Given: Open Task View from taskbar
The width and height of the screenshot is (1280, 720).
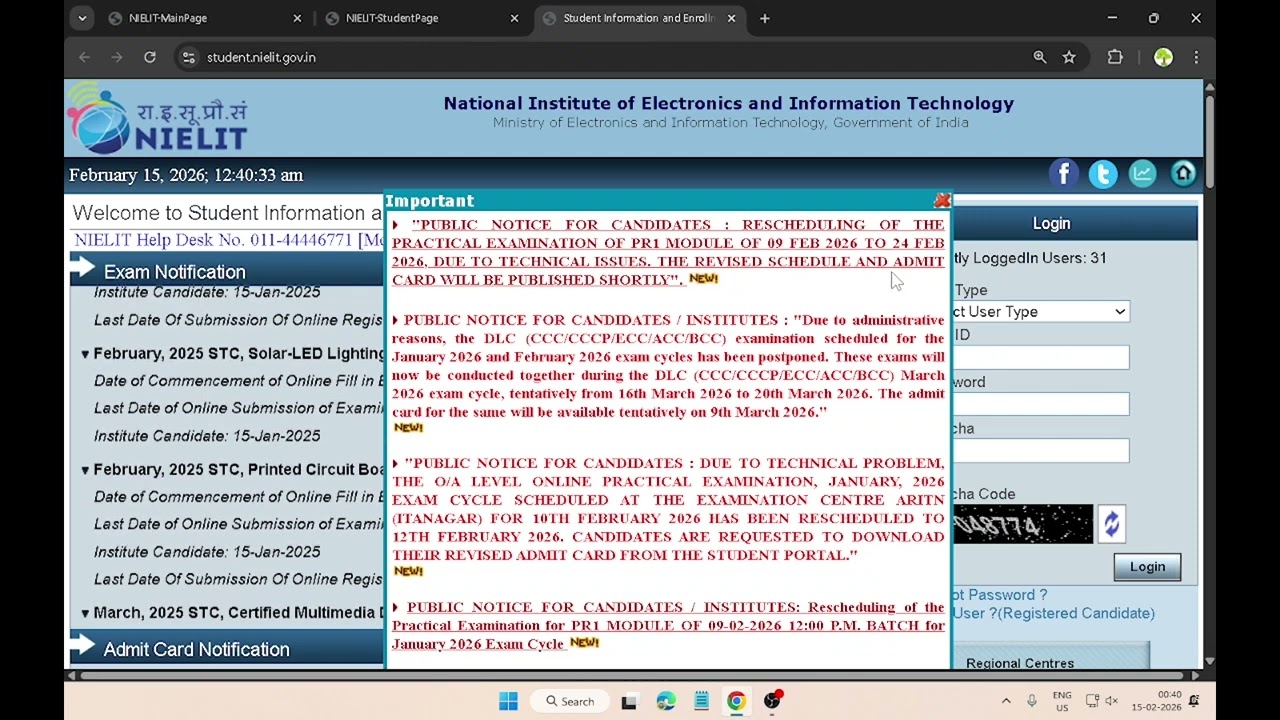Looking at the screenshot, I should 629,701.
